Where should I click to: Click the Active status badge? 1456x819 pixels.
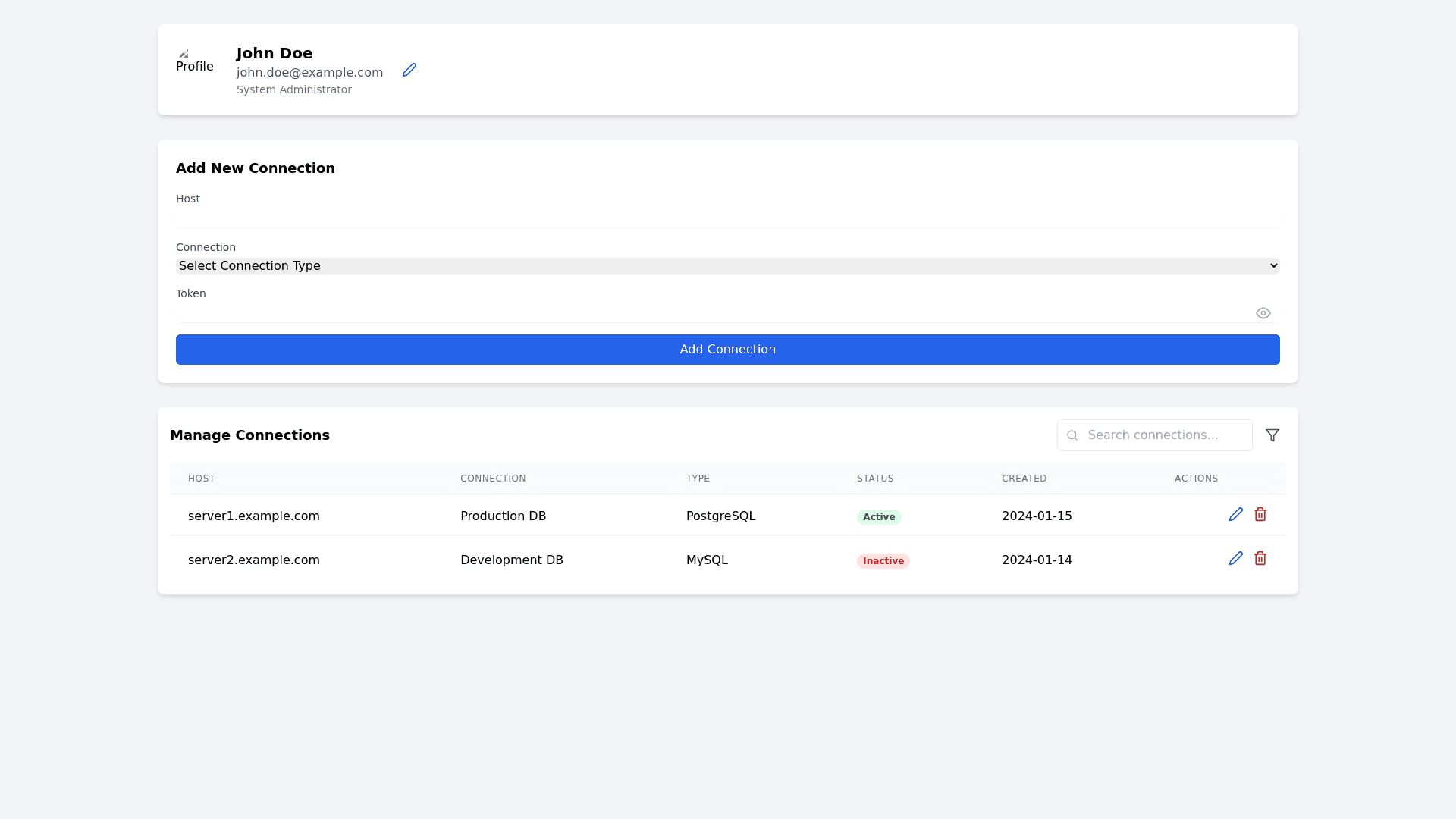tap(878, 517)
